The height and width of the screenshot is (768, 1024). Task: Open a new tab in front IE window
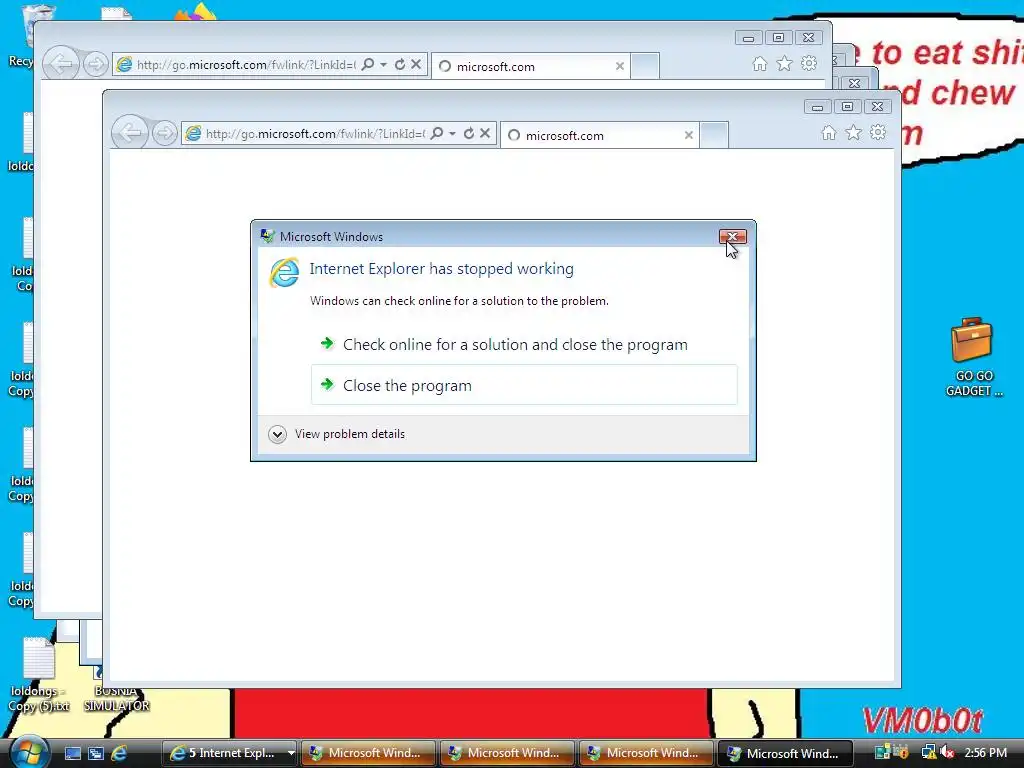pos(714,135)
